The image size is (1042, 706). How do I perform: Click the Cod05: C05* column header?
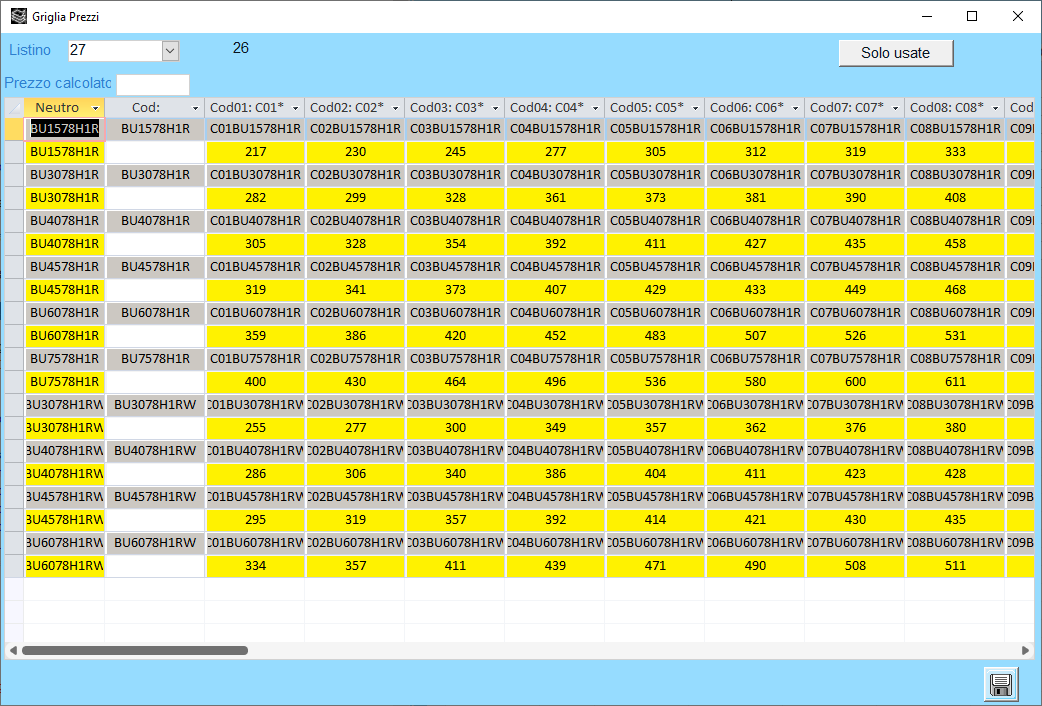pyautogui.click(x=655, y=108)
